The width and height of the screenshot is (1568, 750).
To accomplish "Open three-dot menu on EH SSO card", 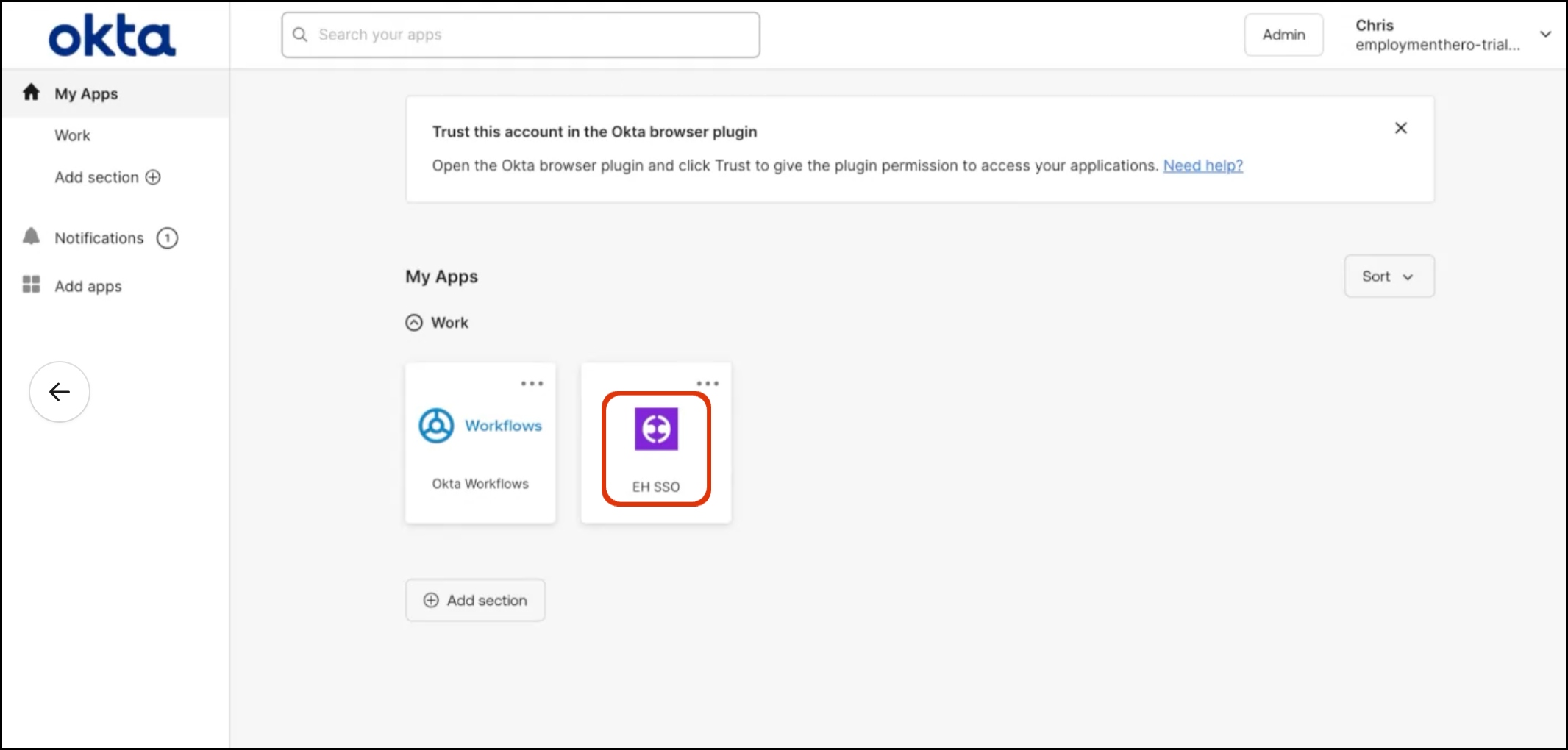I will (x=708, y=383).
